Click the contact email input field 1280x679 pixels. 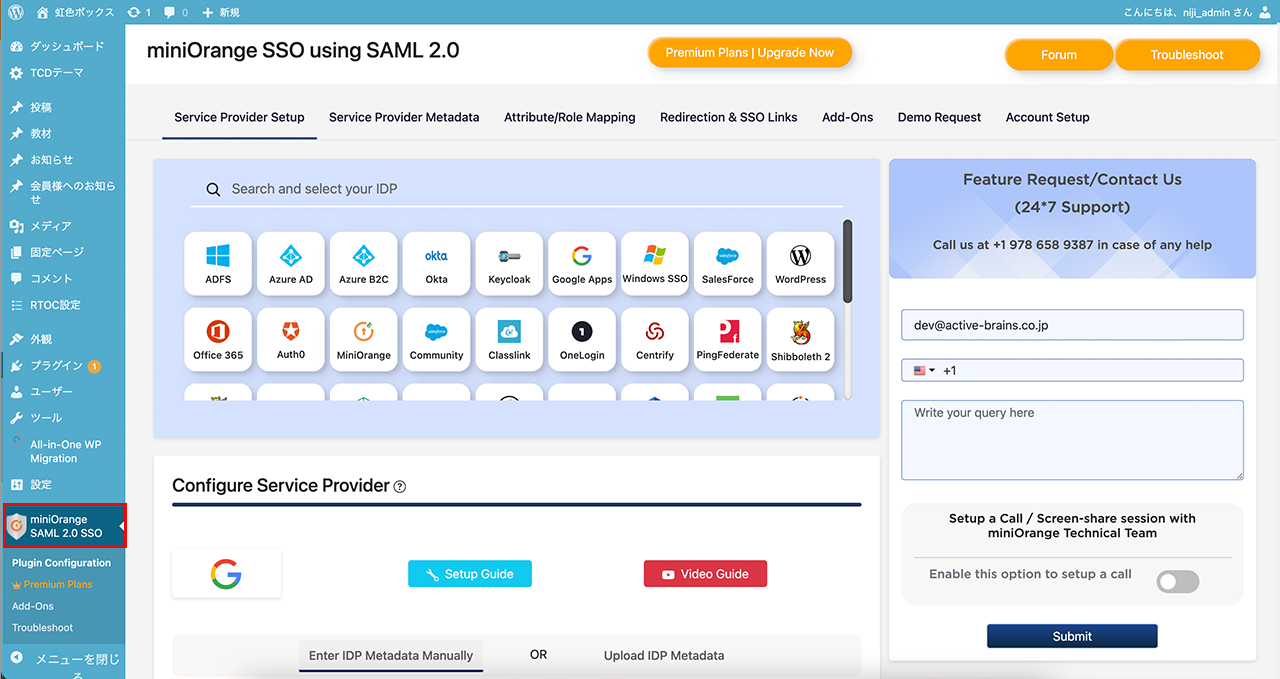point(1072,325)
